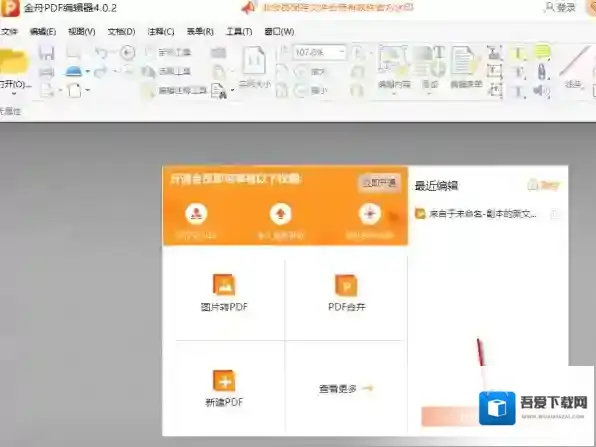
Task: Select the yellow sticky note icon
Action: pos(542,52)
